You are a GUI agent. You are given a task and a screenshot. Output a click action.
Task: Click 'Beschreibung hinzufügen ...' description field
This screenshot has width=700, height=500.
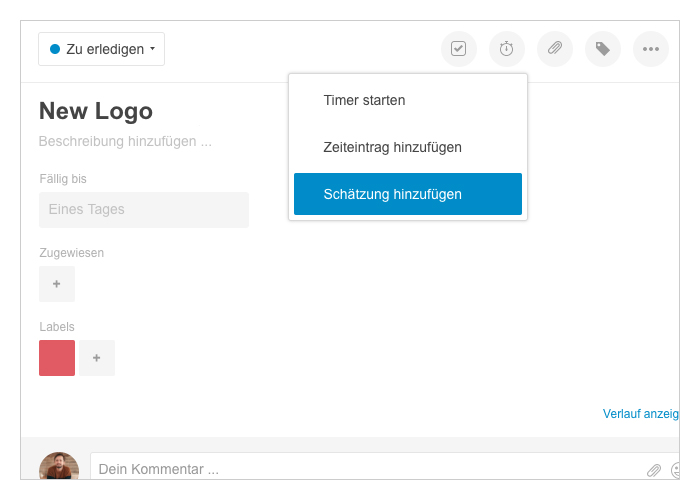(x=125, y=142)
